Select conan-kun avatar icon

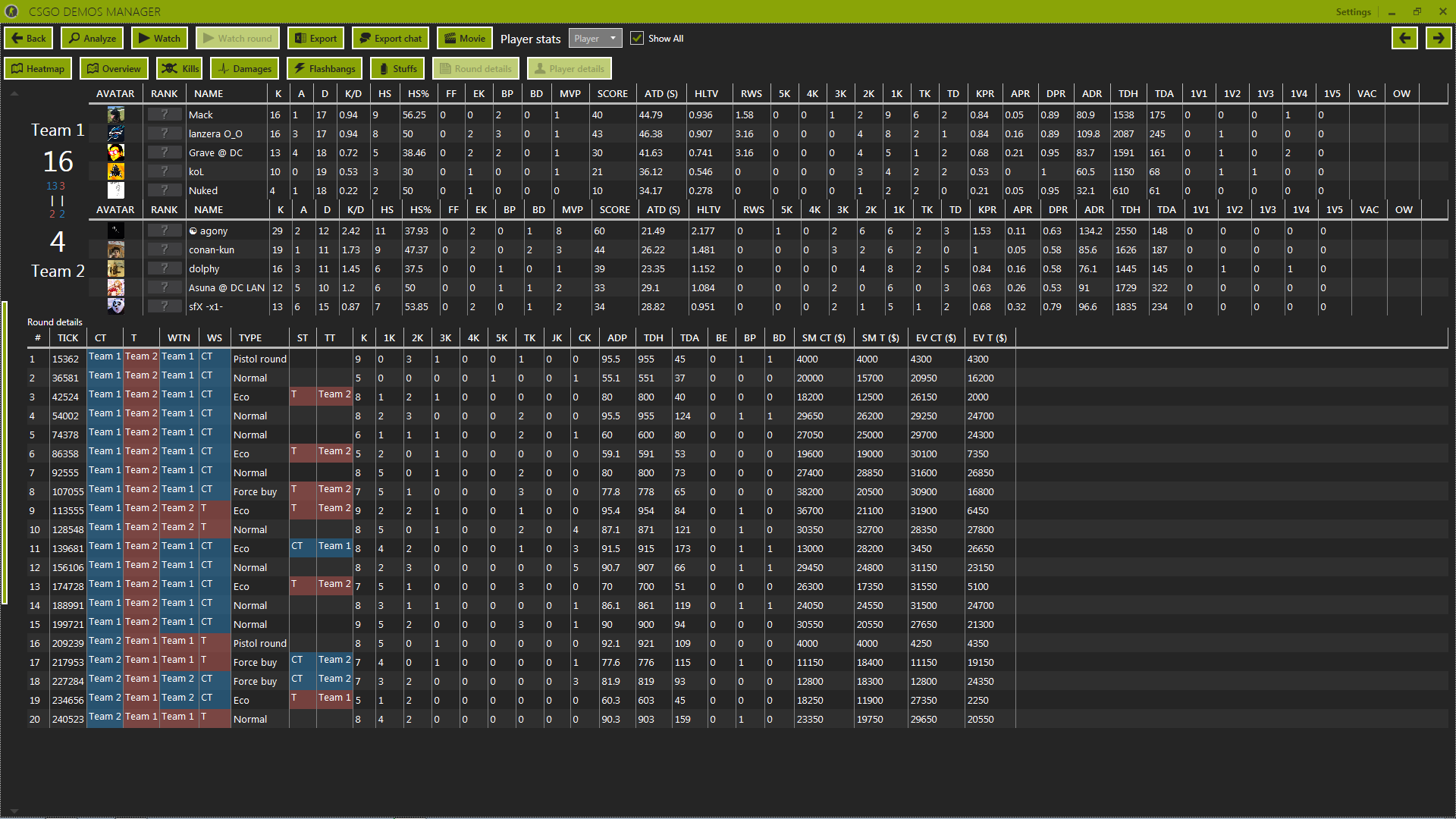coord(116,249)
